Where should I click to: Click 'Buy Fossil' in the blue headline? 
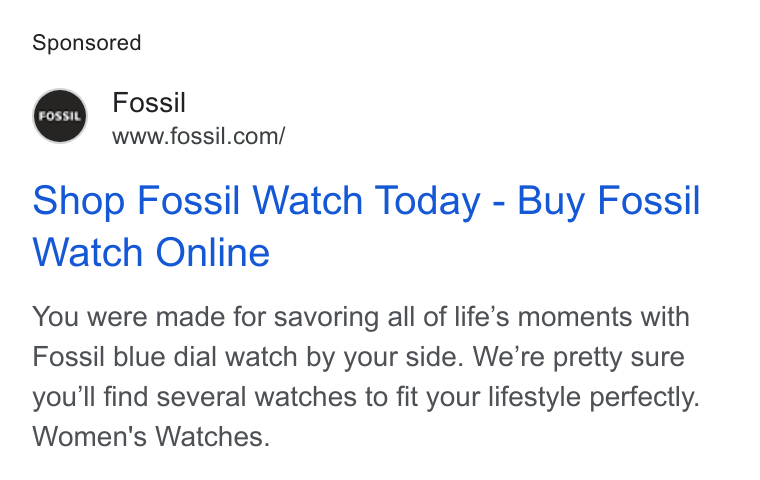pyautogui.click(x=609, y=200)
